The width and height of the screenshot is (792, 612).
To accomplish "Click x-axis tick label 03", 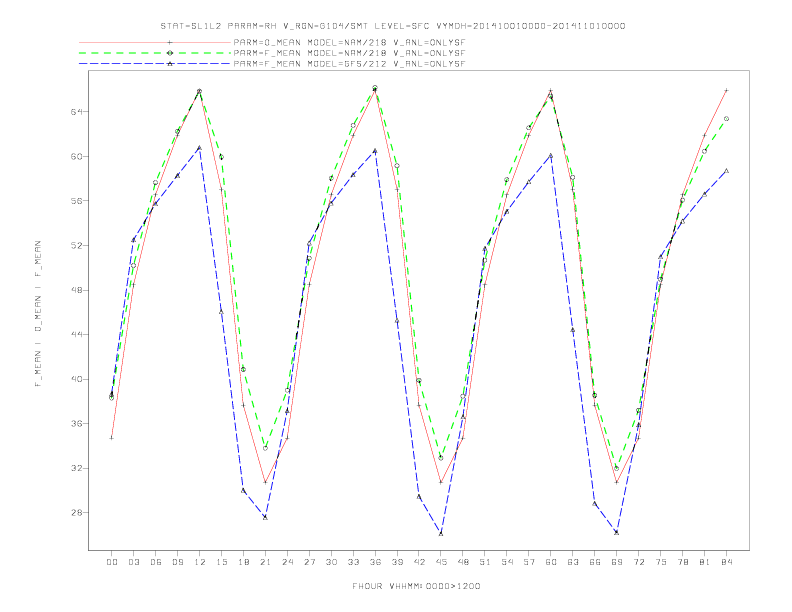I will click(x=133, y=562).
